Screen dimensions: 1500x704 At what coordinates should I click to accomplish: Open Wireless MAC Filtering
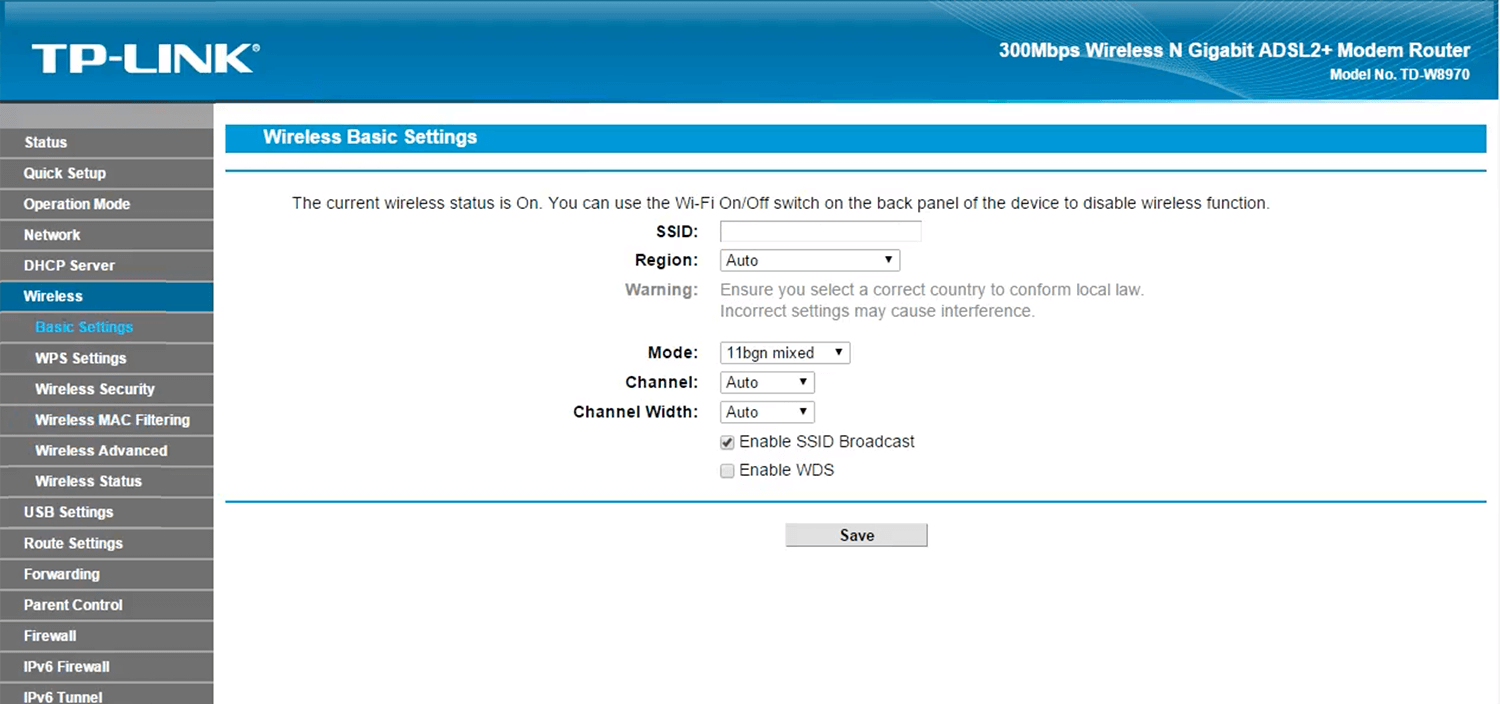pyautogui.click(x=112, y=420)
